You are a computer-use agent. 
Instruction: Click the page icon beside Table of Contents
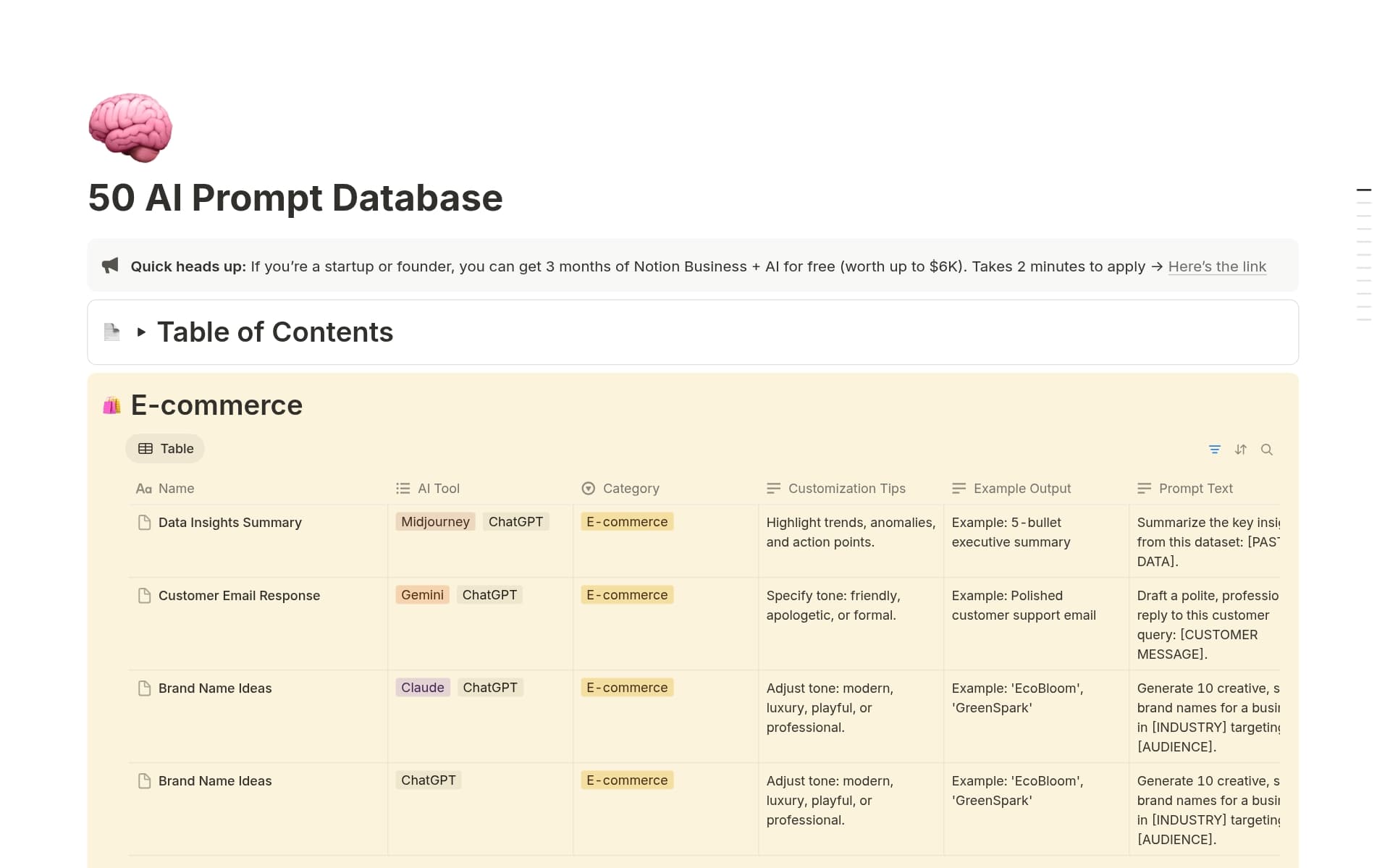[x=111, y=332]
